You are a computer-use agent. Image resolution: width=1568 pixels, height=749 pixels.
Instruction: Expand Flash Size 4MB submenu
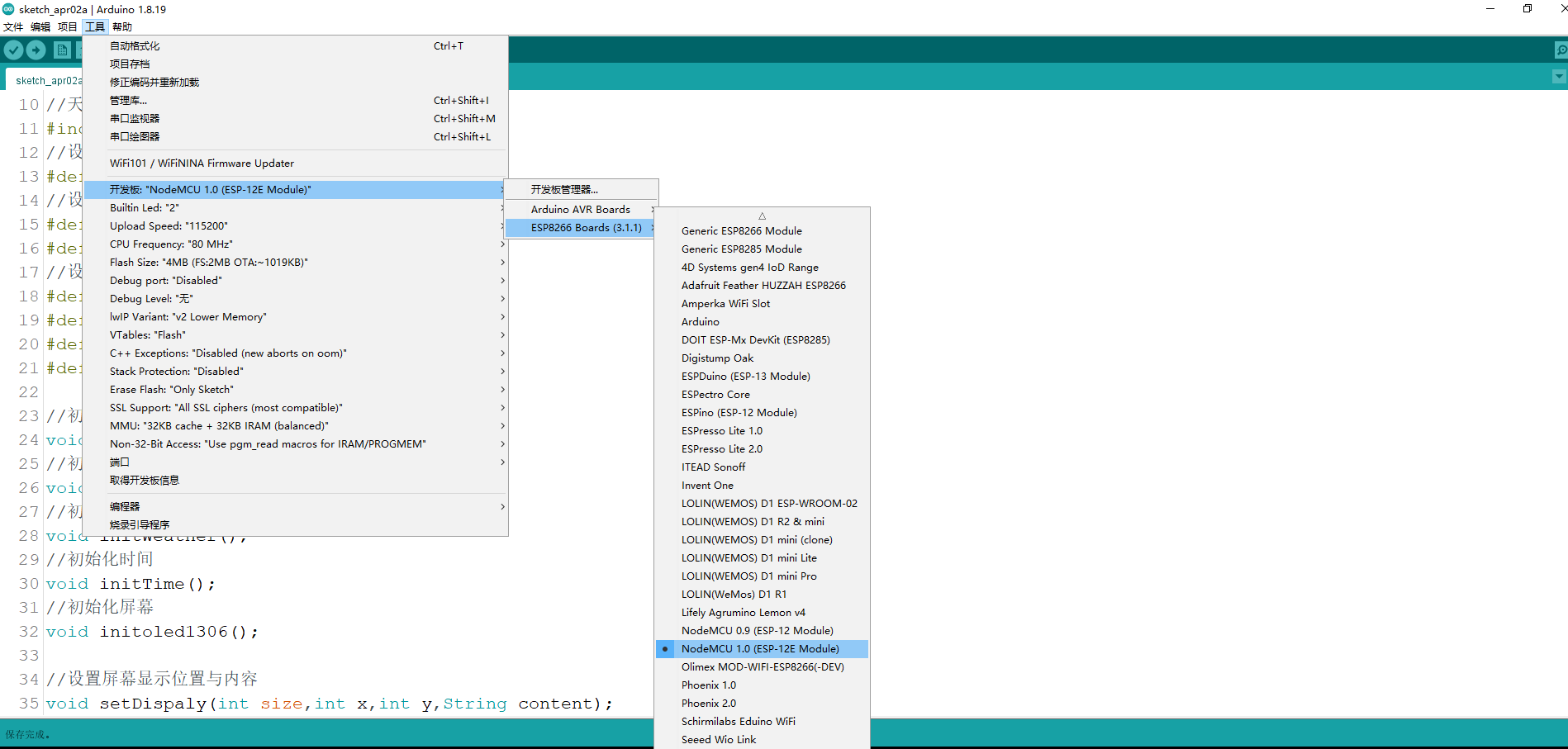pos(296,263)
